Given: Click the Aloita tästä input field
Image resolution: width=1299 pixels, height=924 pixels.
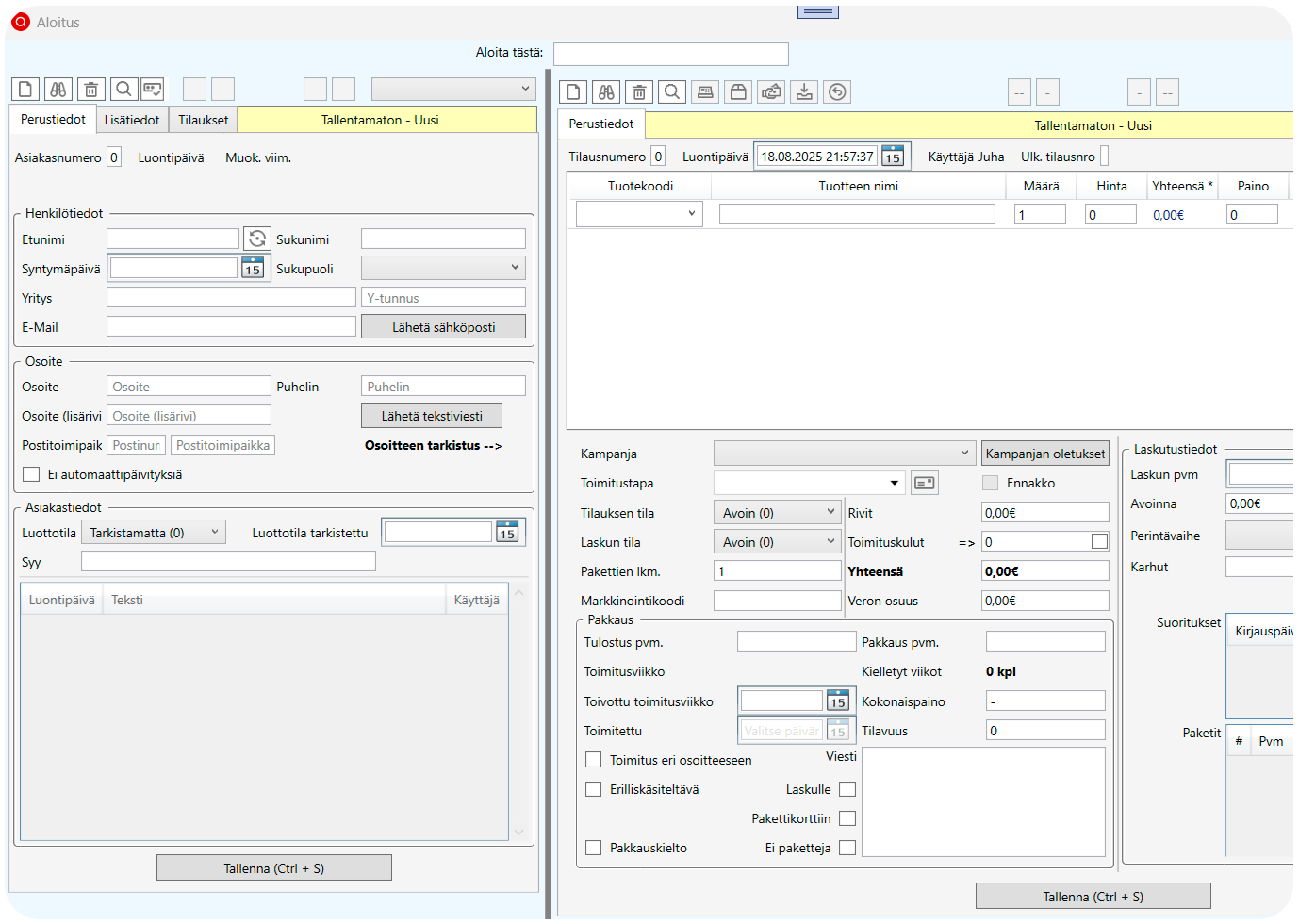Looking at the screenshot, I should (x=670, y=54).
